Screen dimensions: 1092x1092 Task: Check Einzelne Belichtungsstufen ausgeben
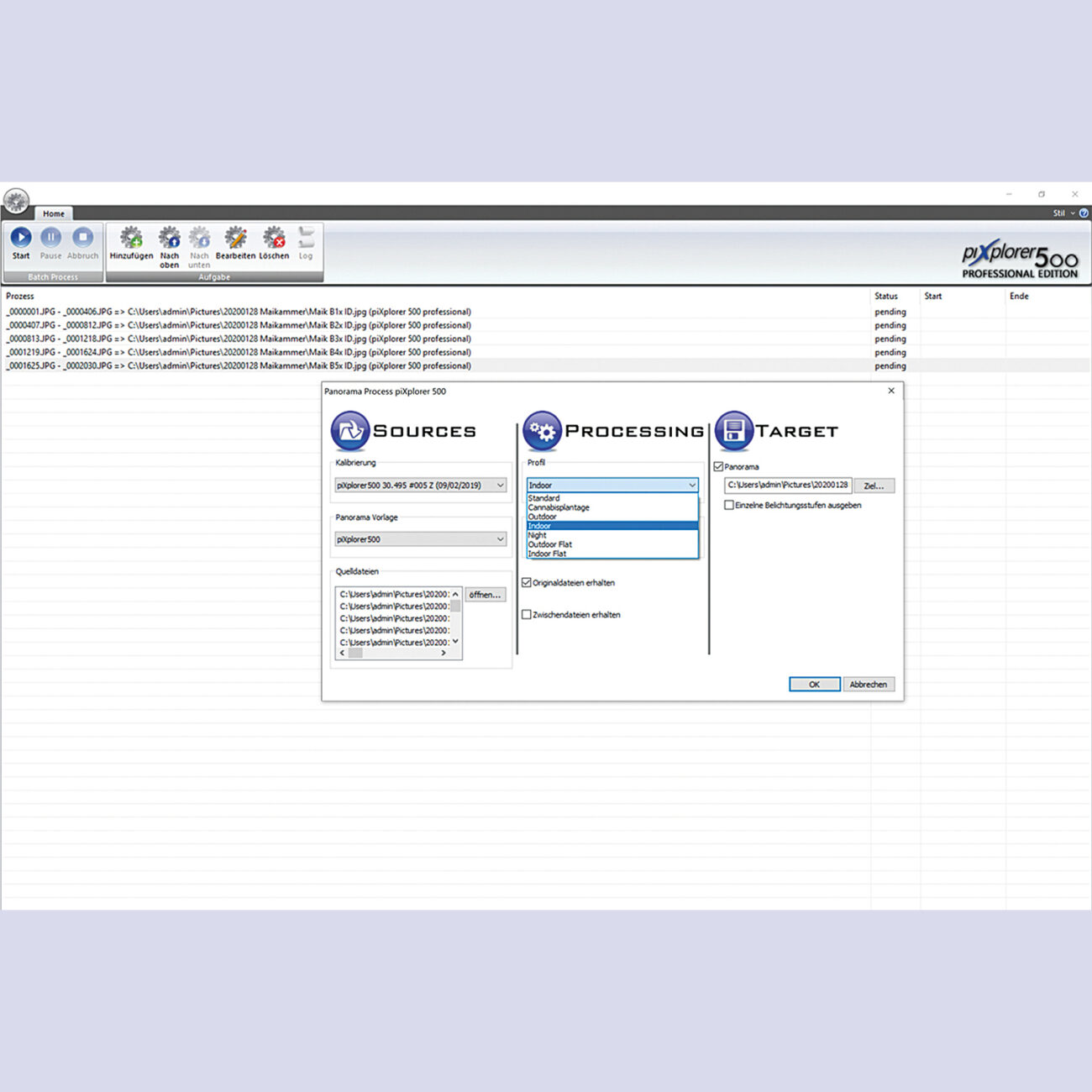point(729,505)
